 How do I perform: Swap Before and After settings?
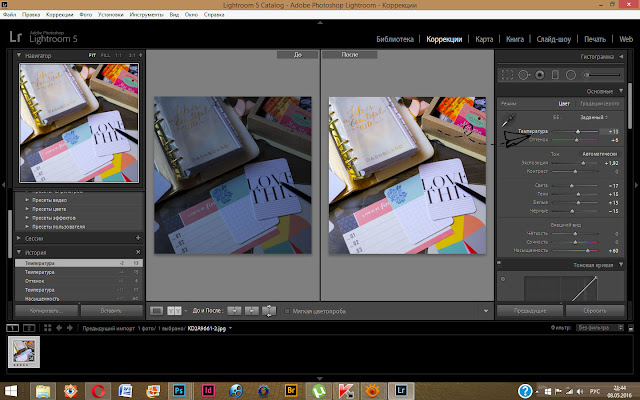pyautogui.click(x=269, y=311)
